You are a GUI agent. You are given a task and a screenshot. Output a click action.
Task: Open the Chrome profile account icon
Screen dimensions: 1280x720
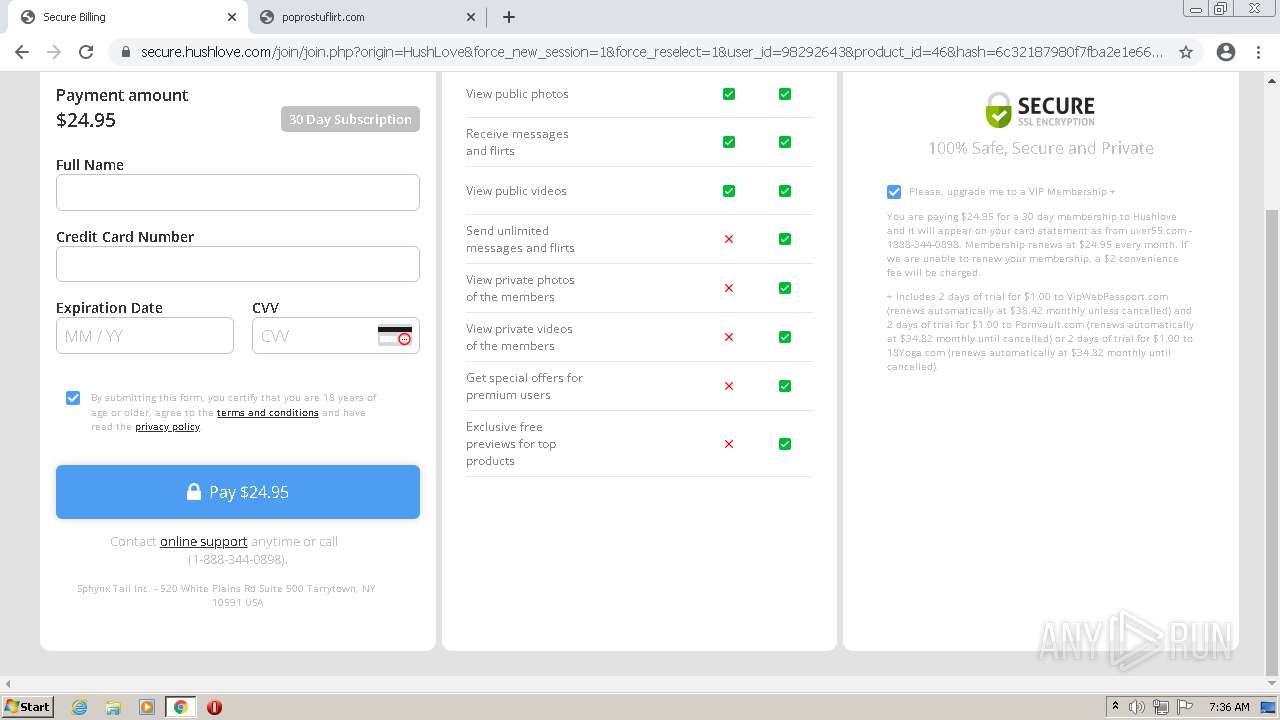[x=1226, y=52]
